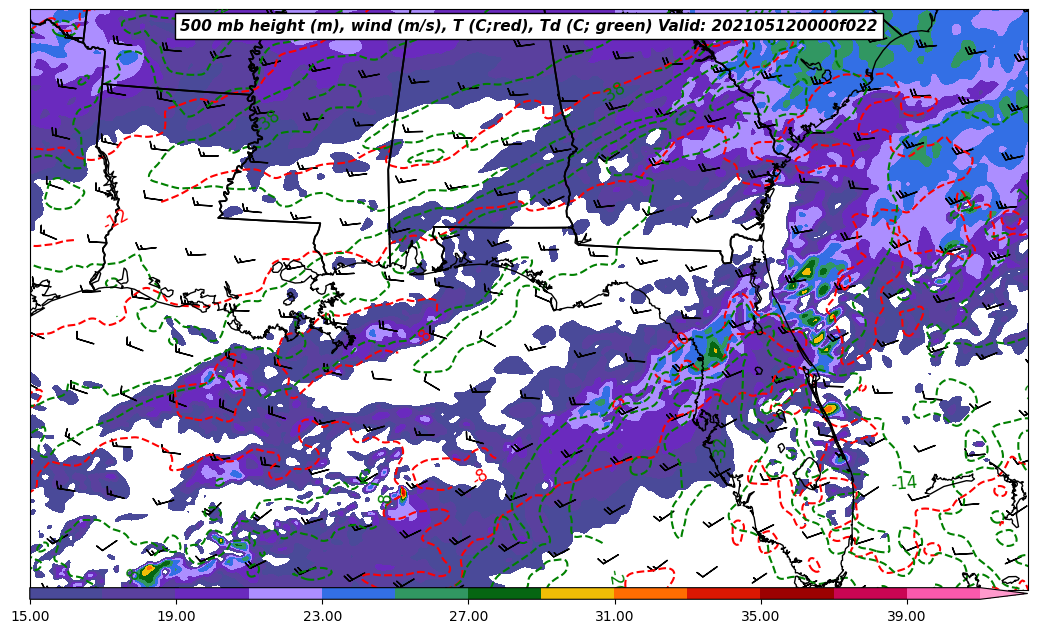Pick the blue segment in the colorbar
Viewport: 1037px width, 633px height.
pos(358,594)
